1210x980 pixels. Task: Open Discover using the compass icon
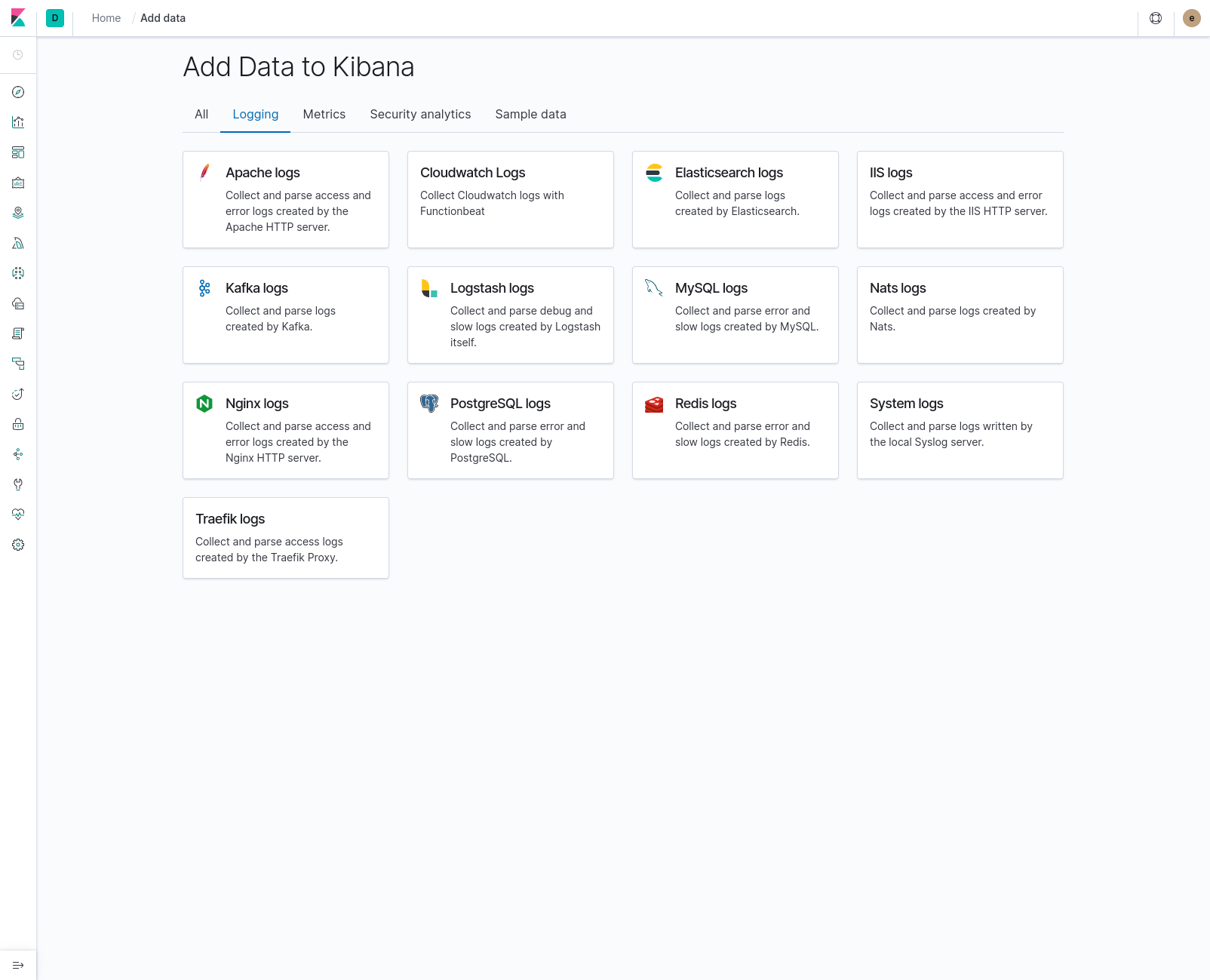(x=18, y=92)
